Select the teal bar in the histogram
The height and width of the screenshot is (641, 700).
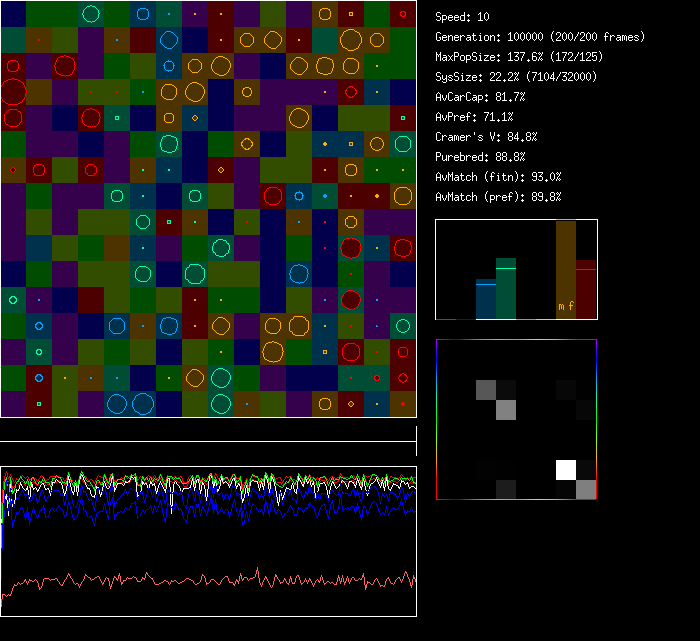point(506,289)
